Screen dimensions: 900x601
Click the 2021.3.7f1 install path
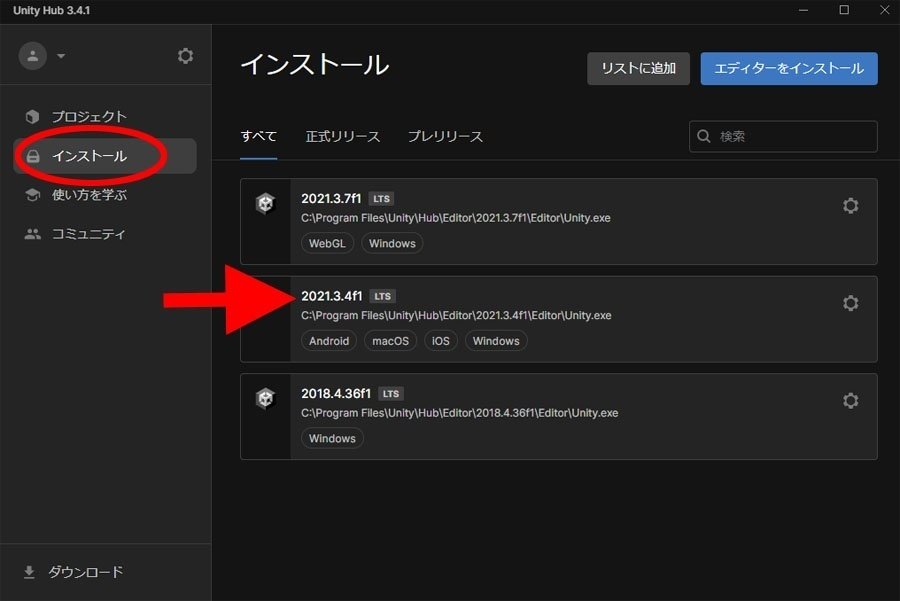click(456, 218)
